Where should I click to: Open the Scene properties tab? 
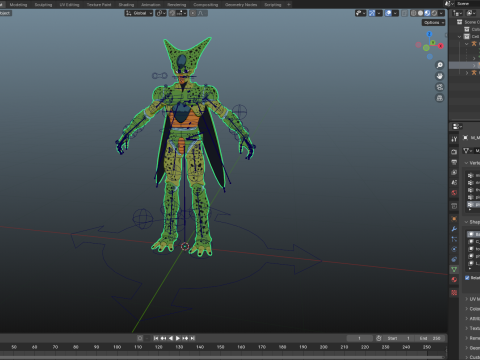[x=454, y=183]
